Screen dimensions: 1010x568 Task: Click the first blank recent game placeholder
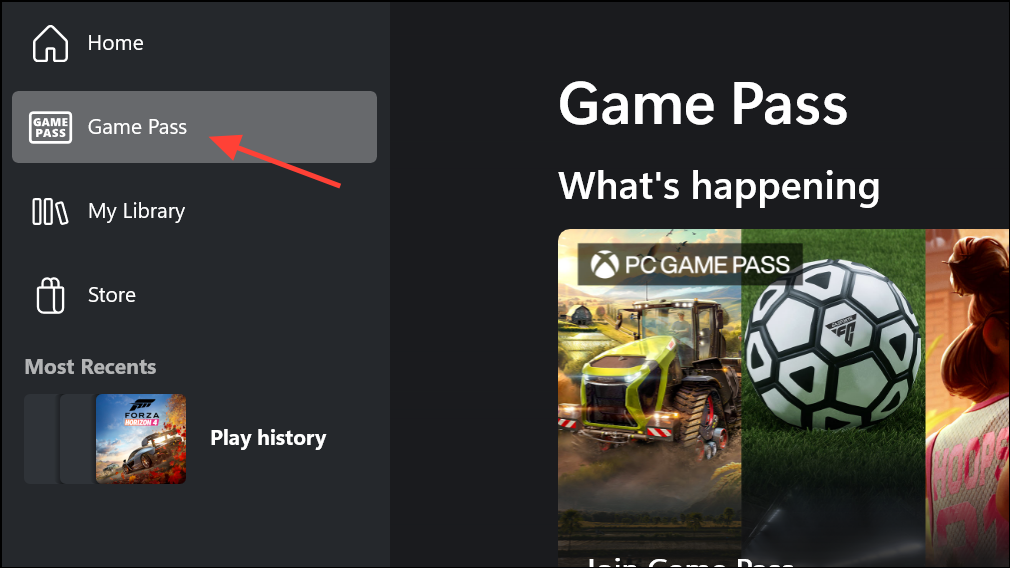pos(41,439)
